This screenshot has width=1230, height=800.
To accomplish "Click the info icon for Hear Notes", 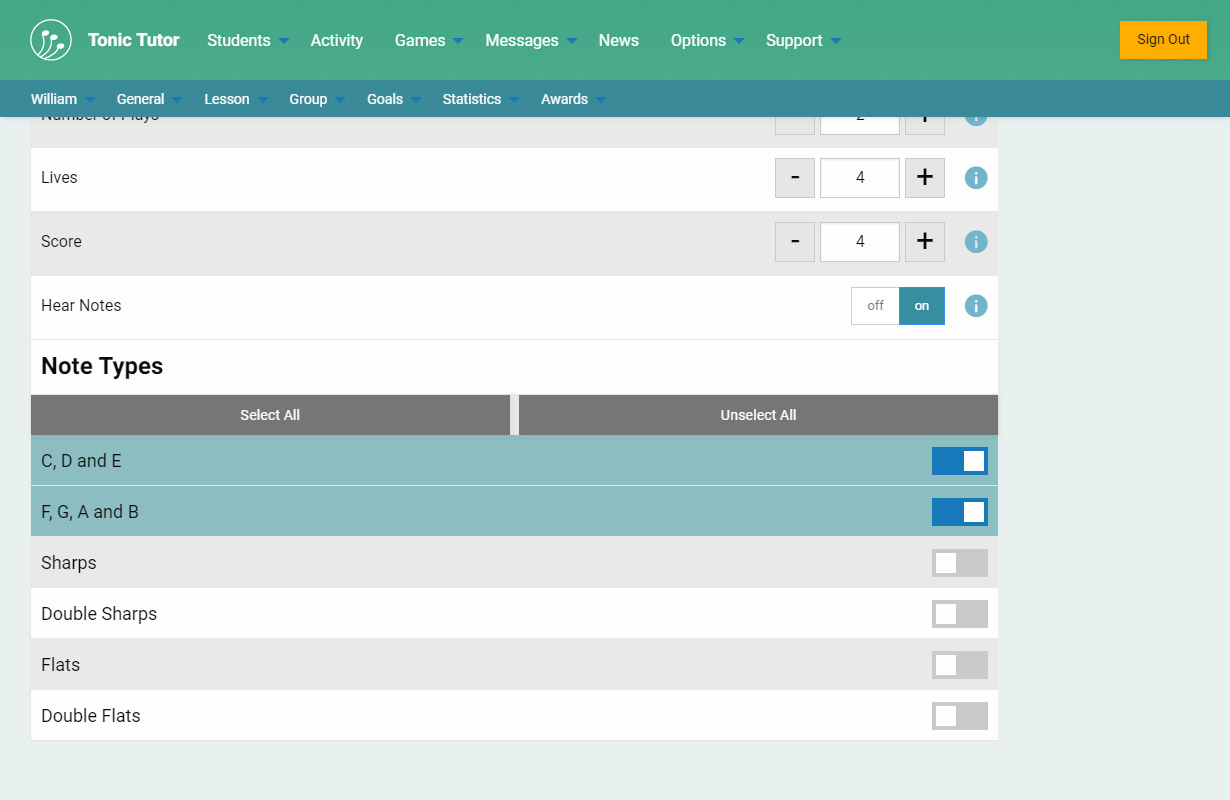I will (975, 306).
